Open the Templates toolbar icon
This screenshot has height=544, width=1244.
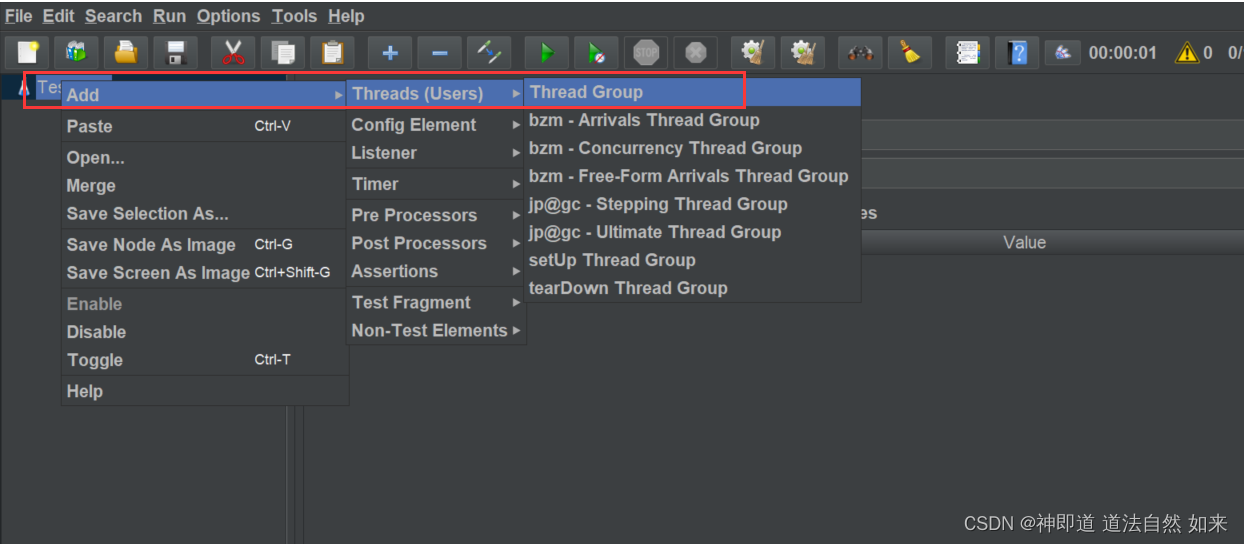pyautogui.click(x=77, y=53)
